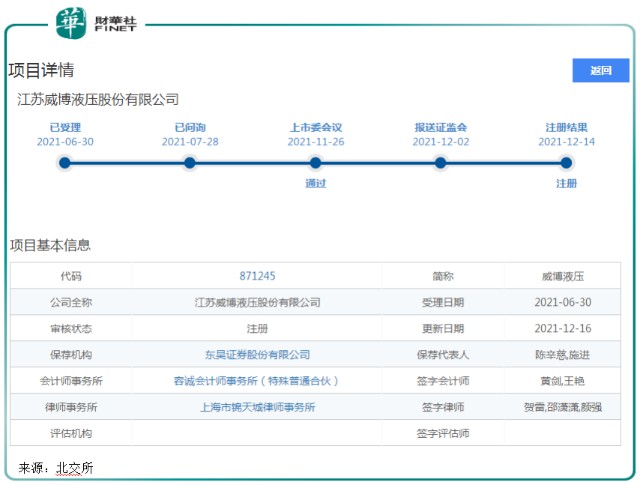The height and width of the screenshot is (485, 640).
Task: Select the 已受理 timeline dot
Action: tap(64, 163)
